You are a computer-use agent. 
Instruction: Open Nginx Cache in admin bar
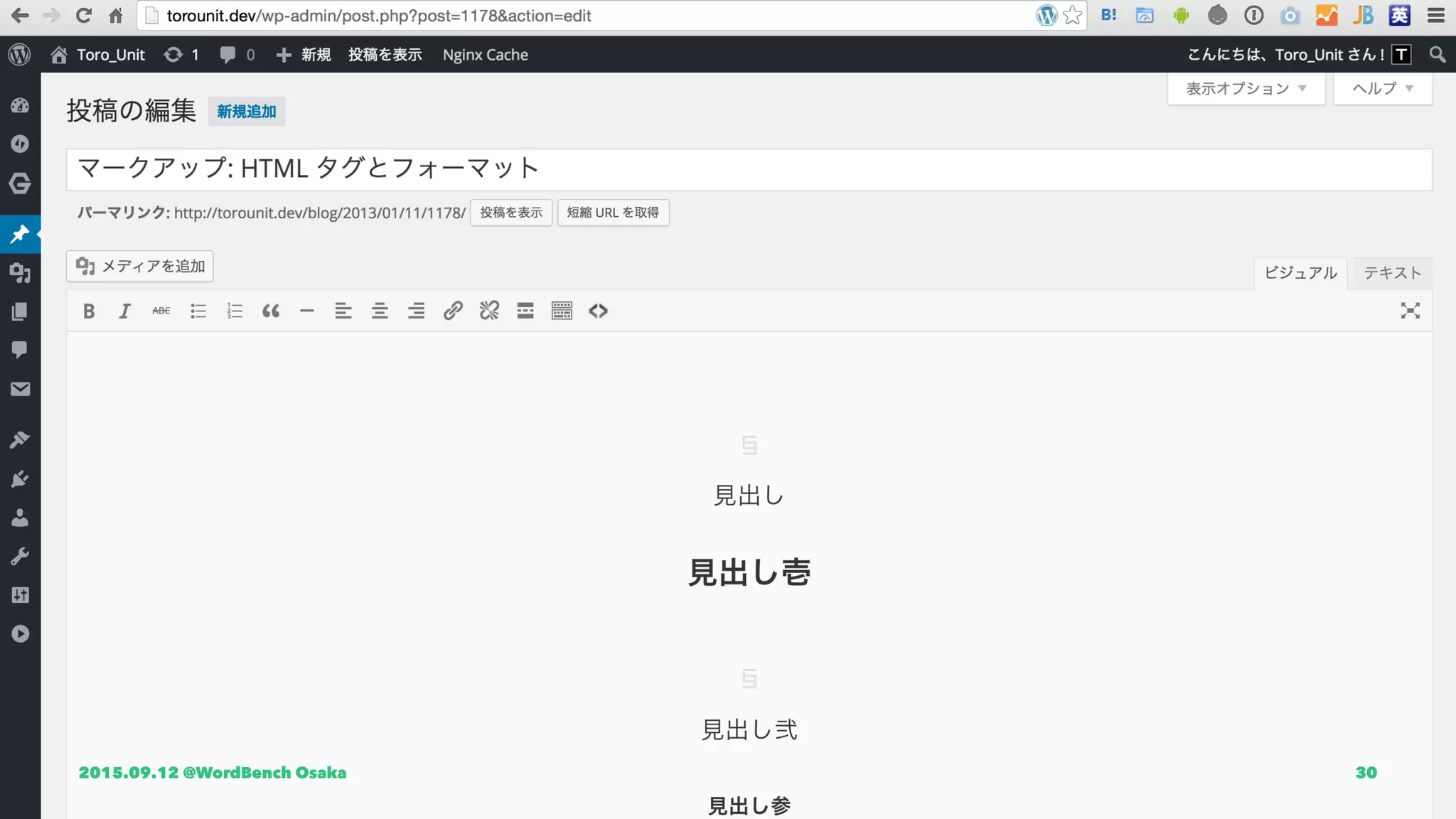click(485, 55)
